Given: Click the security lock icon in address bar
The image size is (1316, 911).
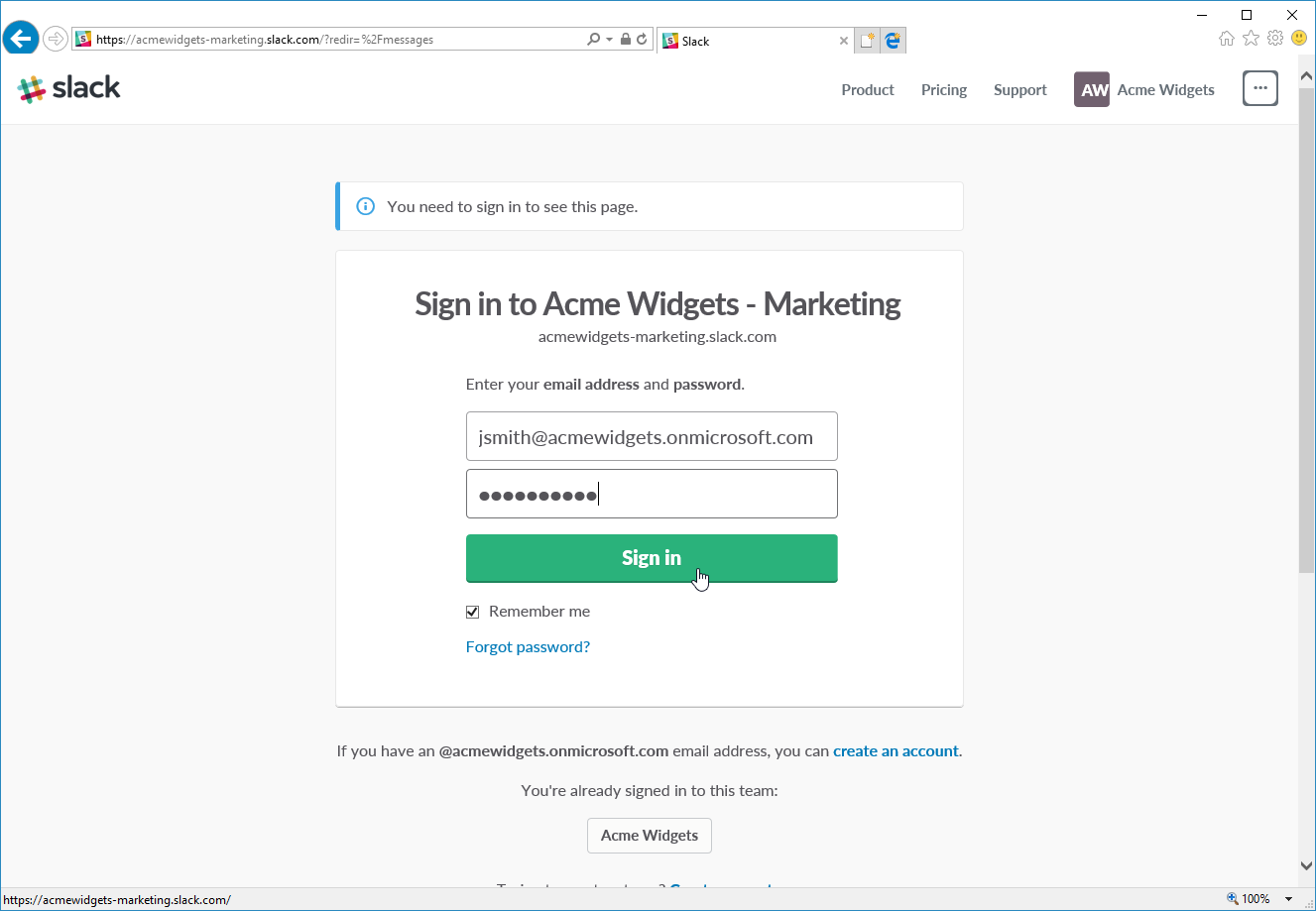Looking at the screenshot, I should point(626,40).
